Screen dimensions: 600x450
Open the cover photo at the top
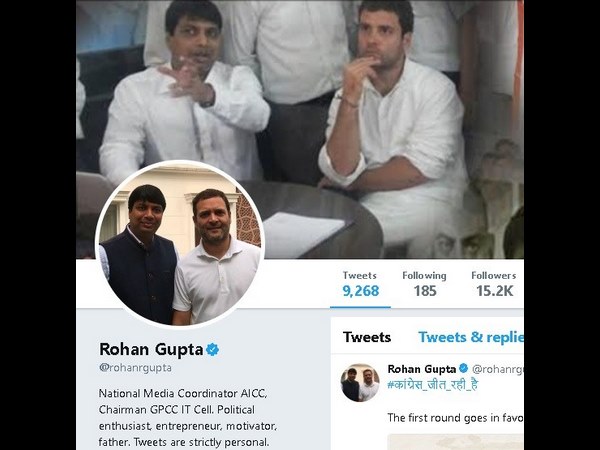(x=300, y=100)
